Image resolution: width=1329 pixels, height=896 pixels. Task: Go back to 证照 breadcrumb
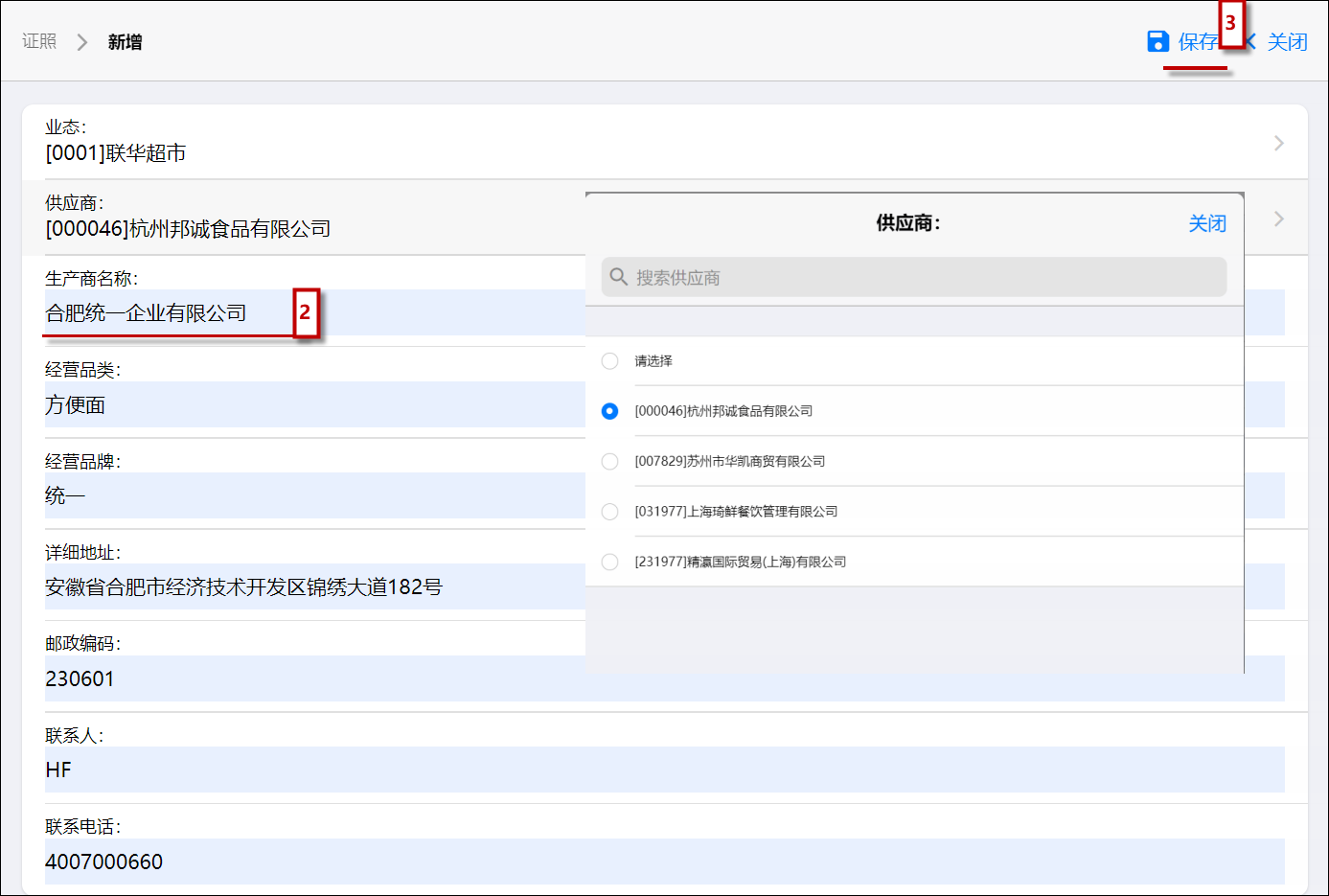39,41
